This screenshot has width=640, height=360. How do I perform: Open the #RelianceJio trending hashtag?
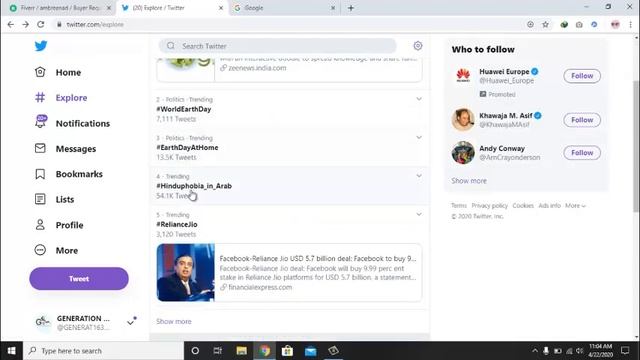click(177, 224)
